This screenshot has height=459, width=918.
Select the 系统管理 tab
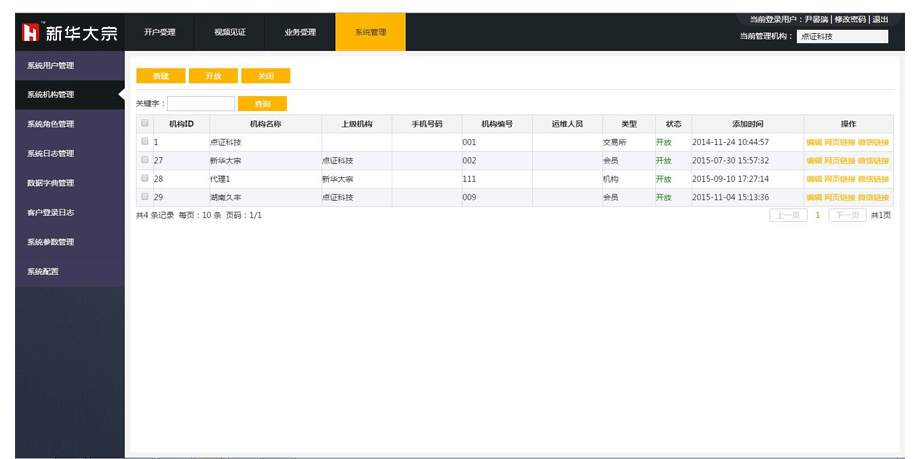point(371,32)
